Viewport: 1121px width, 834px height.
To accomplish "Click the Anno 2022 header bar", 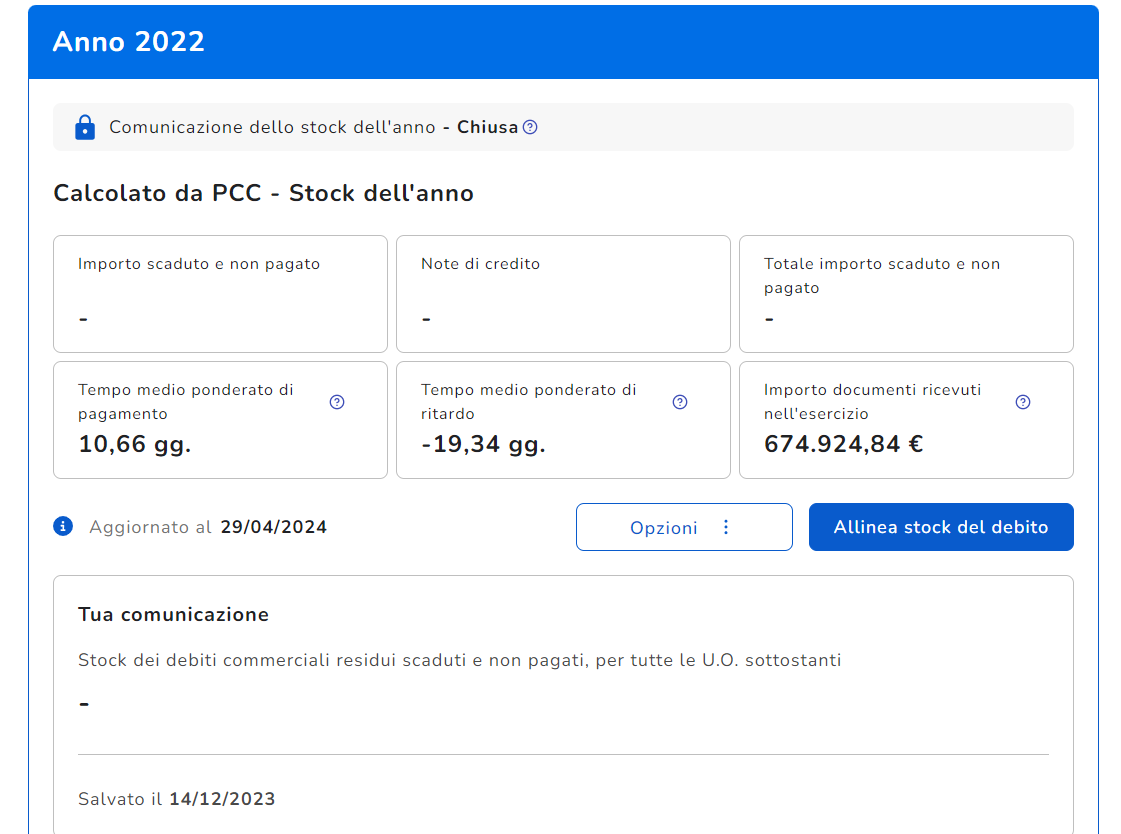I will [x=563, y=42].
